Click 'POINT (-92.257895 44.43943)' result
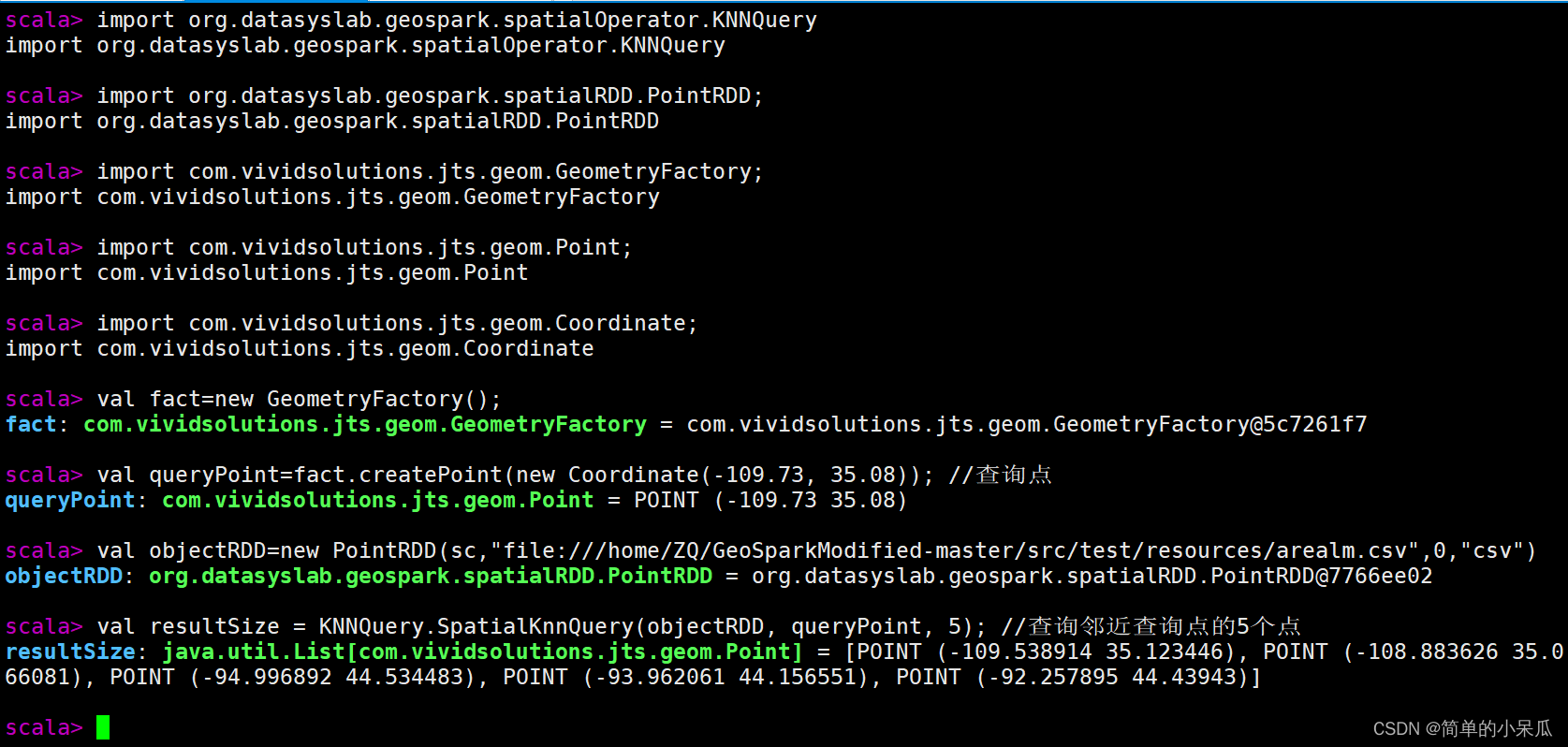 pos(1072,677)
